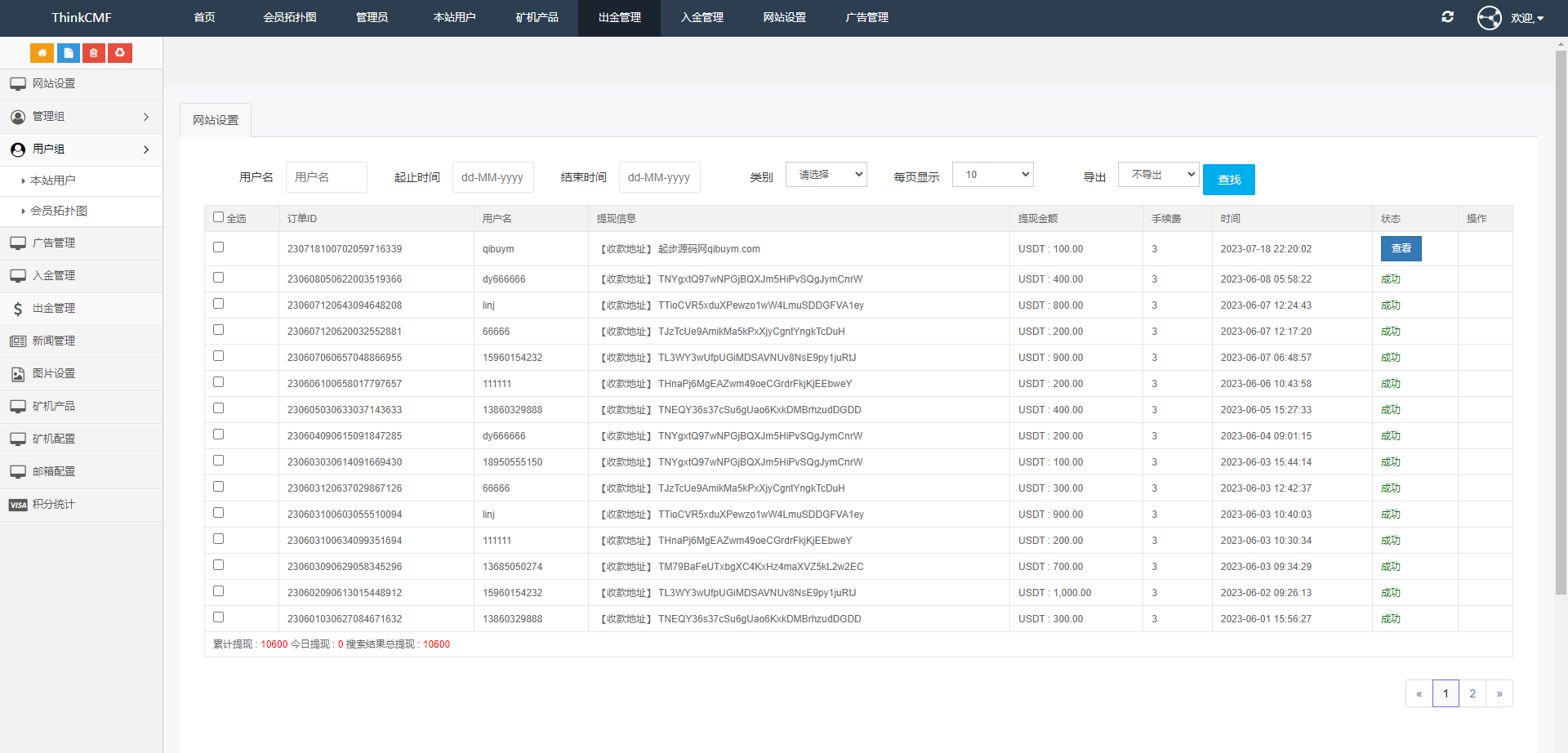This screenshot has width=1568, height=753.
Task: Click the orange home icon button
Action: click(42, 53)
